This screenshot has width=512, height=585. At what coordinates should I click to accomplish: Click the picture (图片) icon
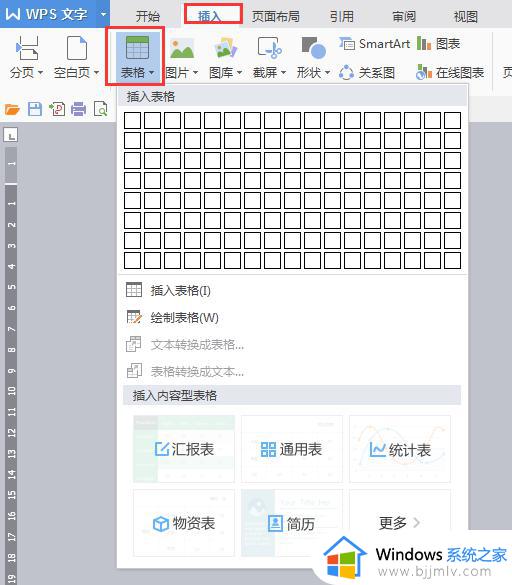(x=182, y=48)
